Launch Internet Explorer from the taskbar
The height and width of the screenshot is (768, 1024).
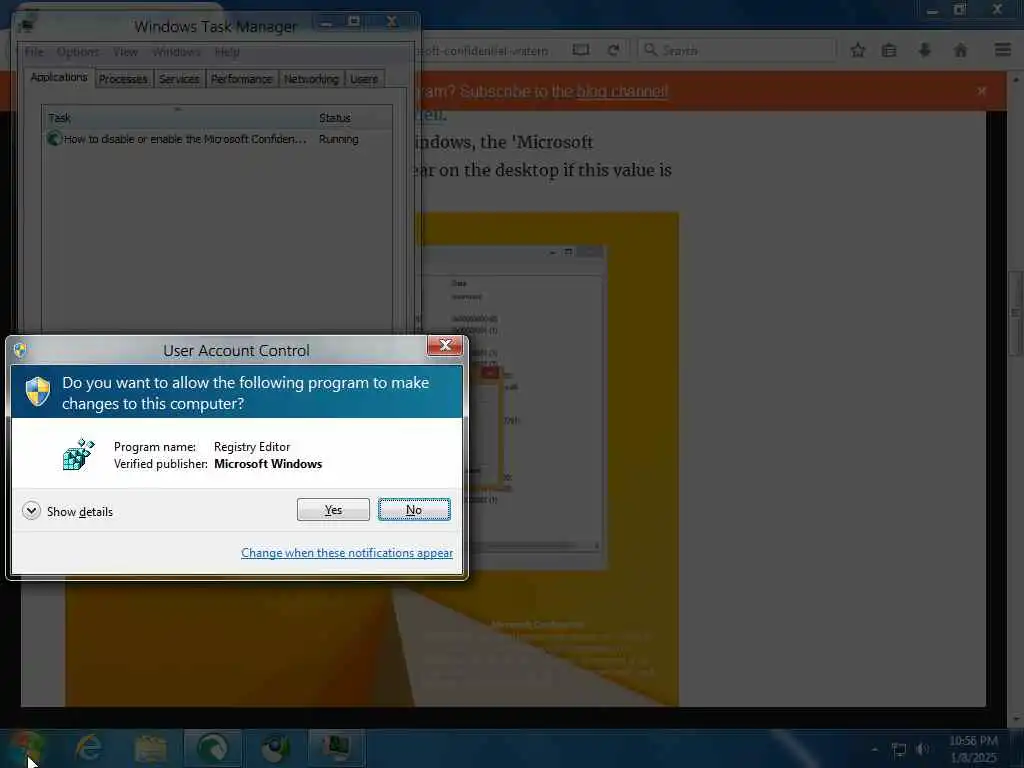[x=88, y=748]
